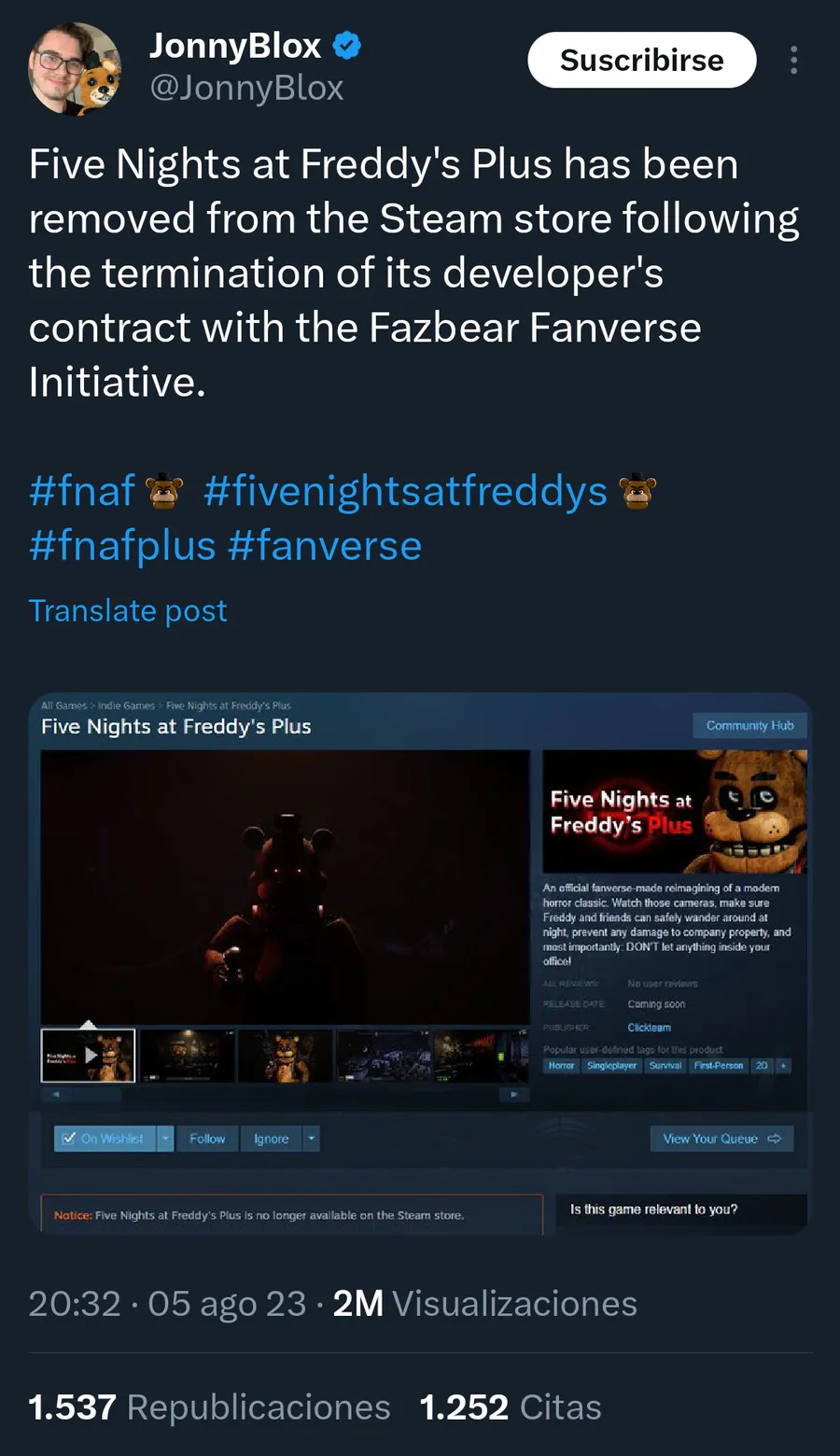Click the View Your Queue arrow icon
This screenshot has width=840, height=1456.
774,1139
